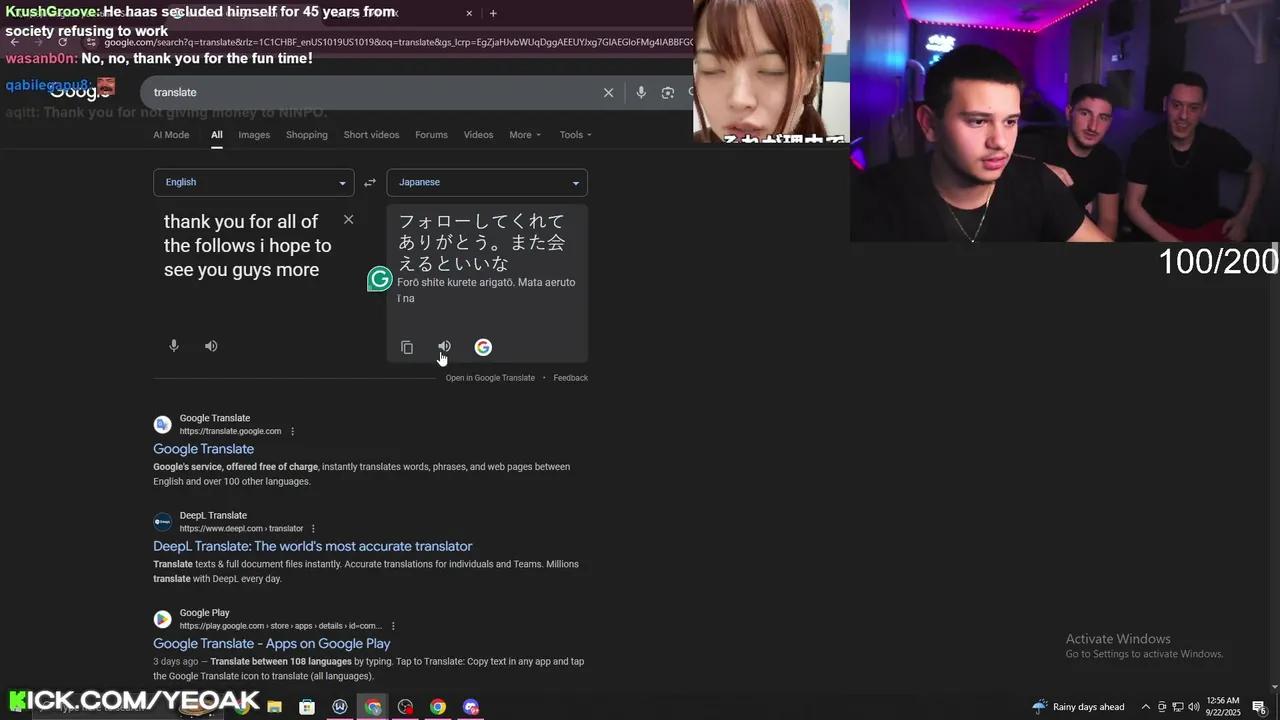Open Microsoft Store from the taskbar
Viewport: 1280px width, 720px height.
tap(307, 707)
